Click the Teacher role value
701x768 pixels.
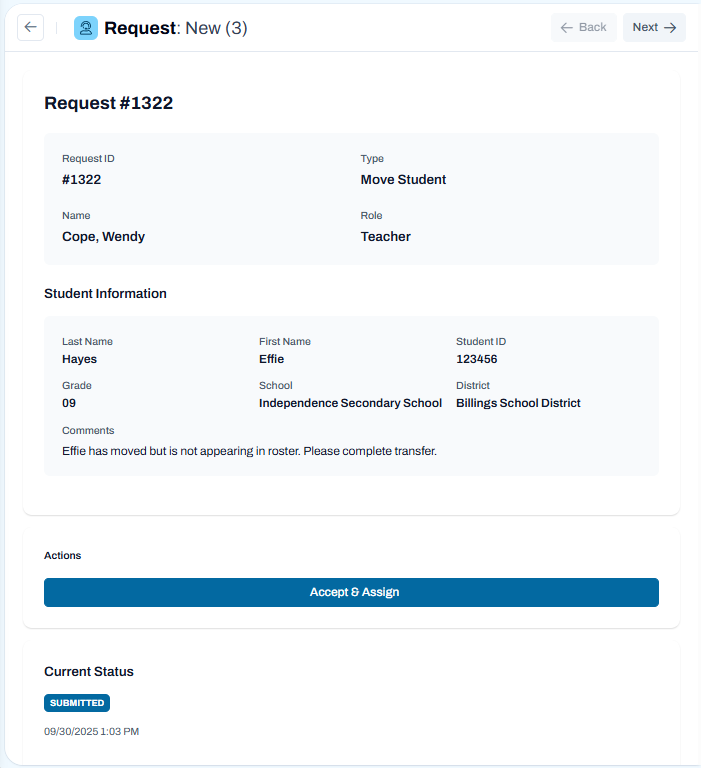[x=386, y=237]
